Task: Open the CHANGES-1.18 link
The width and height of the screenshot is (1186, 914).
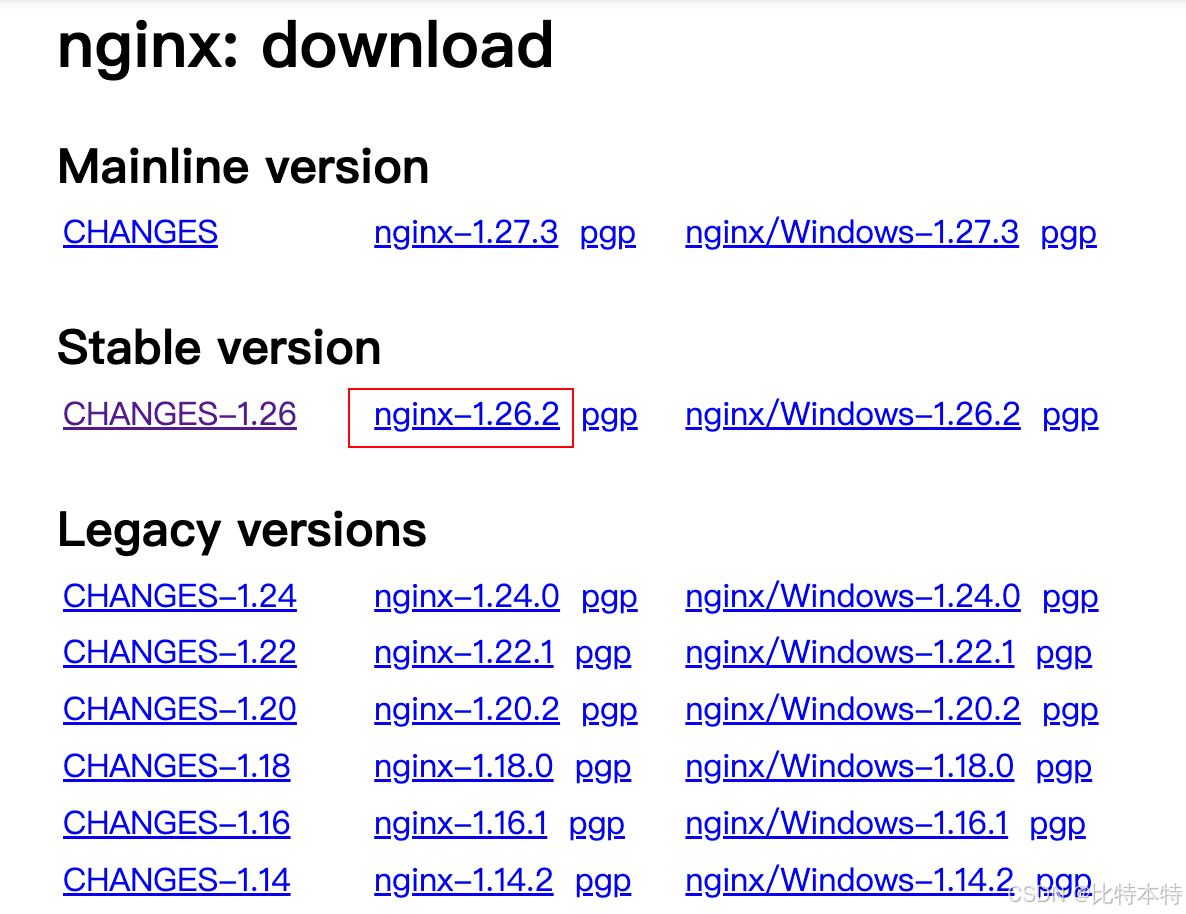Action: (x=176, y=766)
